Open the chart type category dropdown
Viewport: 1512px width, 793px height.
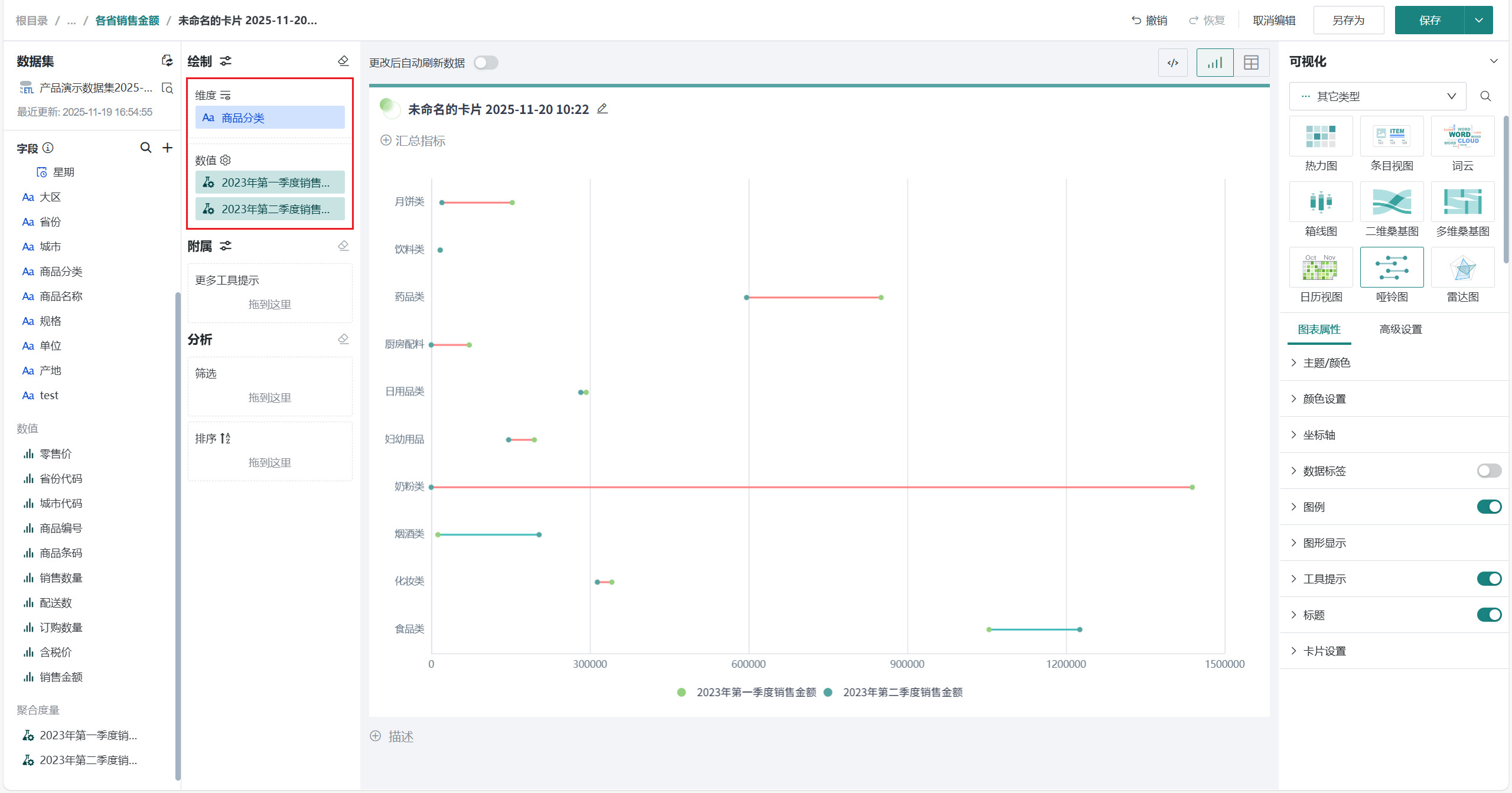1377,96
